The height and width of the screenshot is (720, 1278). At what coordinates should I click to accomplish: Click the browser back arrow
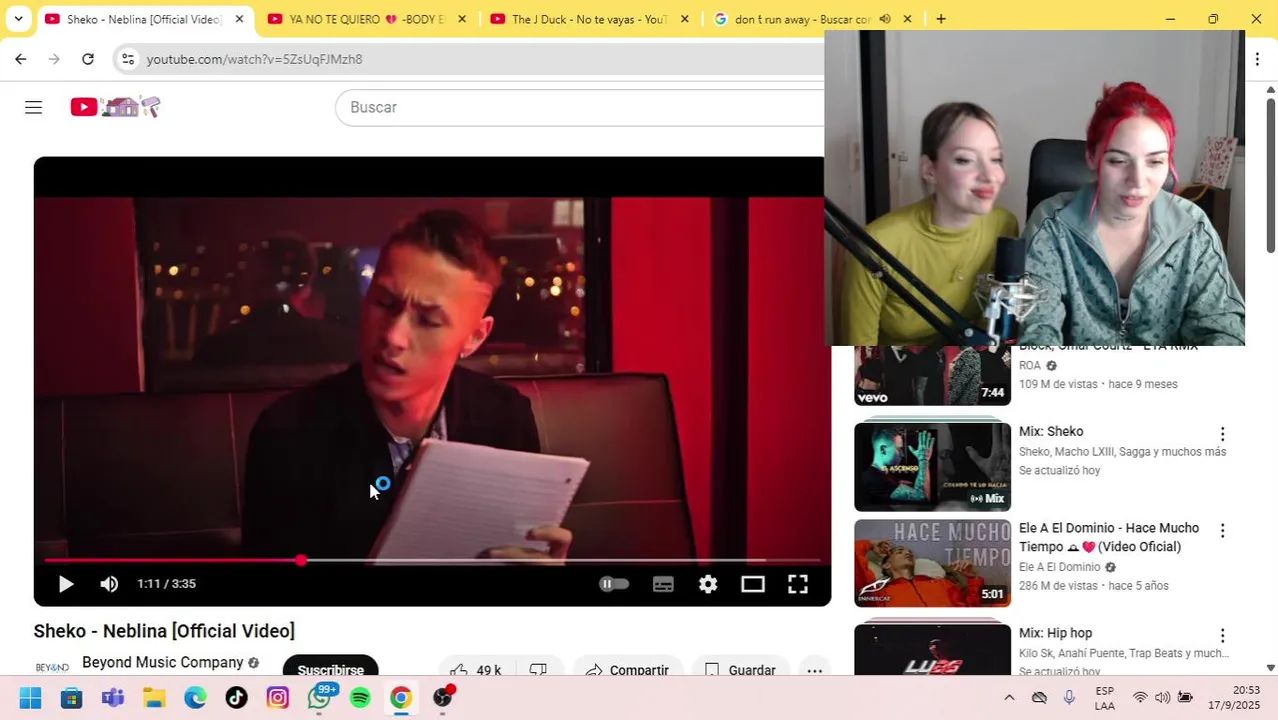tap(21, 59)
